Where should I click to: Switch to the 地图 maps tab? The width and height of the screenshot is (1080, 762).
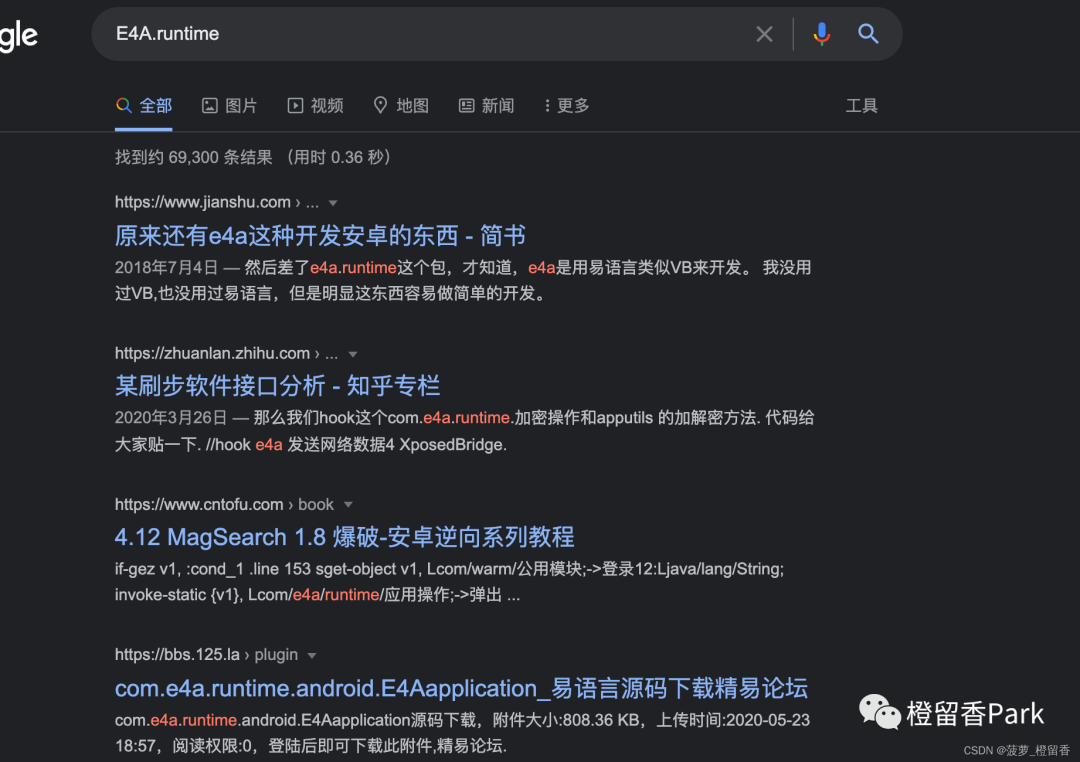point(401,105)
